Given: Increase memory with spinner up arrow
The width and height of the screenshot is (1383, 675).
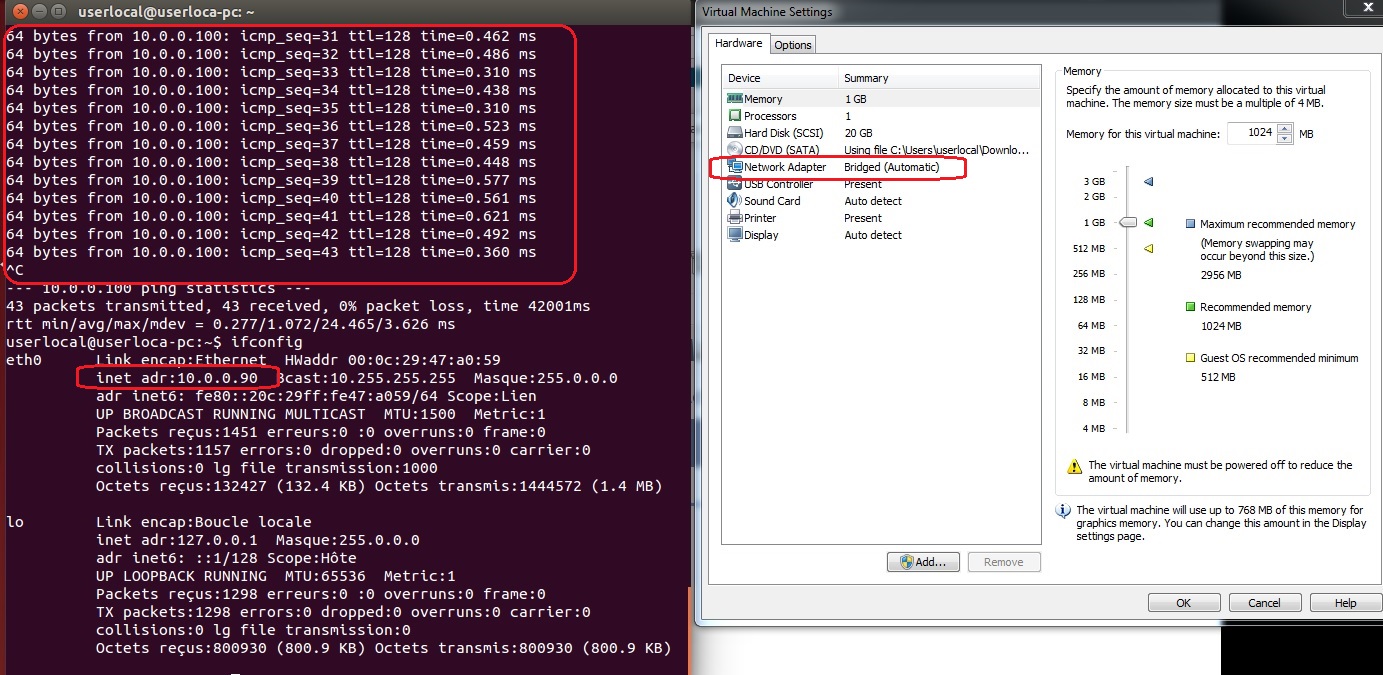Looking at the screenshot, I should pos(1285,129).
